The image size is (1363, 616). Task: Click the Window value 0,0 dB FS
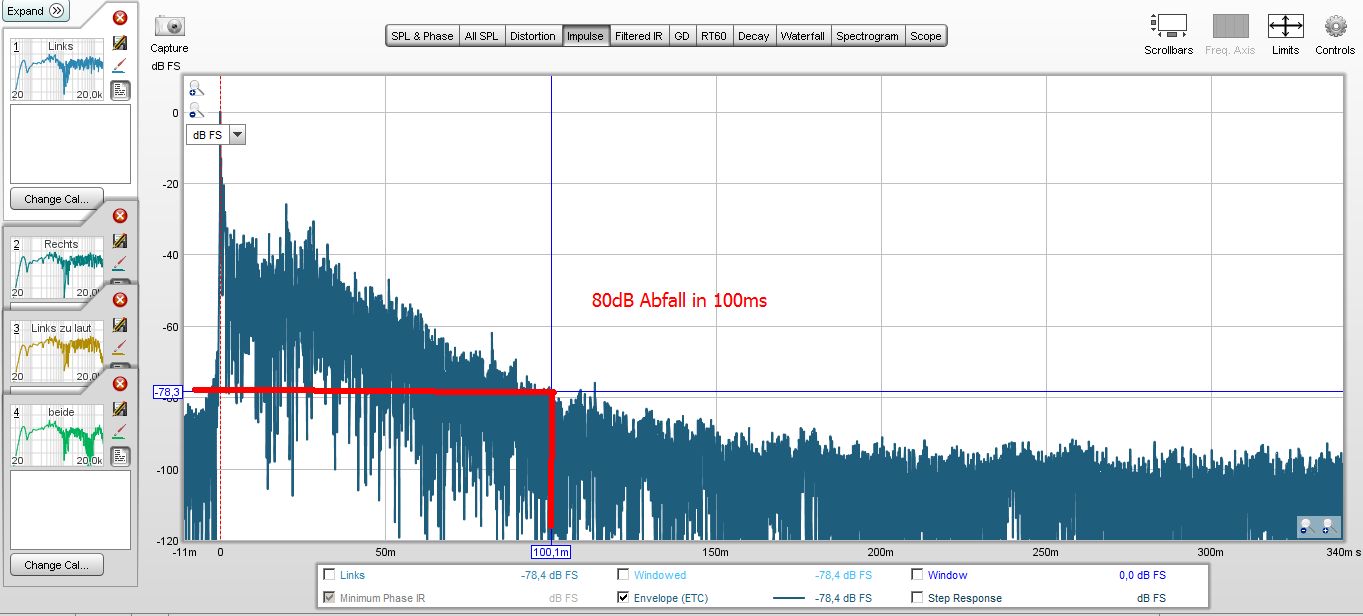(1142, 575)
